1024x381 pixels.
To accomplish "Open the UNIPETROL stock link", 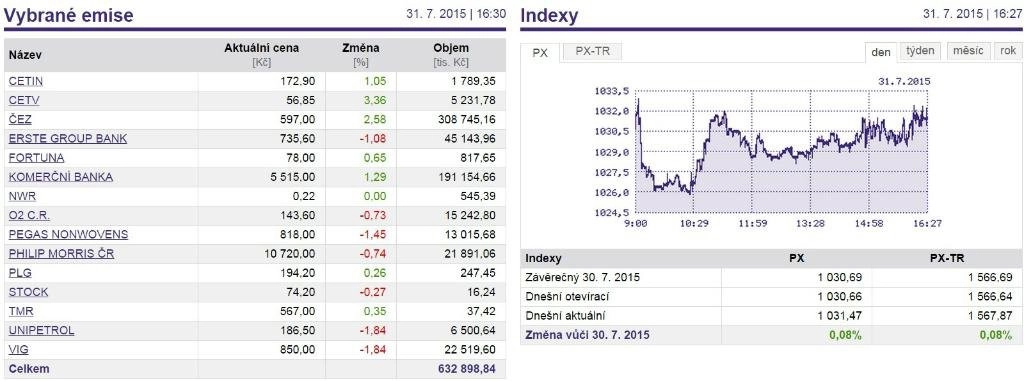I will tap(42, 330).
